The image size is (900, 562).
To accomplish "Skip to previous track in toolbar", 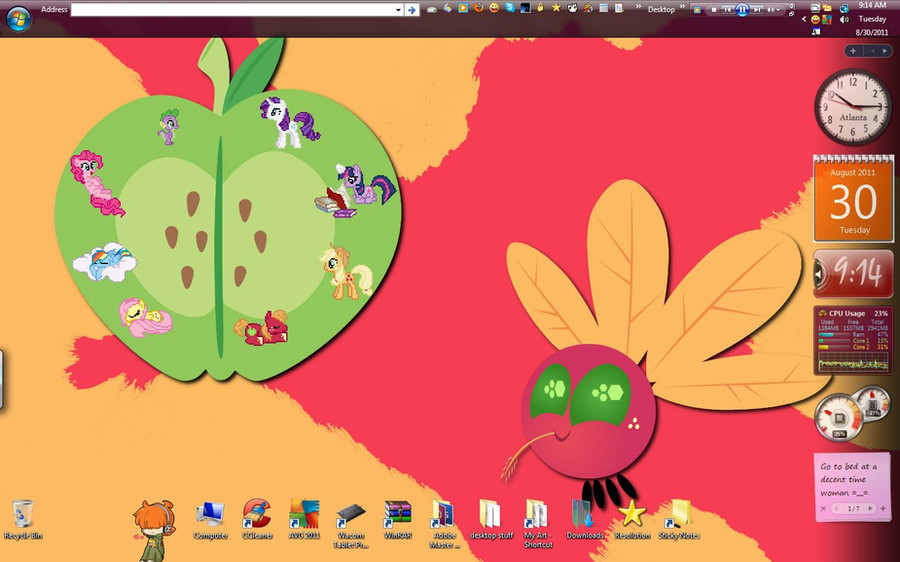I will [728, 10].
